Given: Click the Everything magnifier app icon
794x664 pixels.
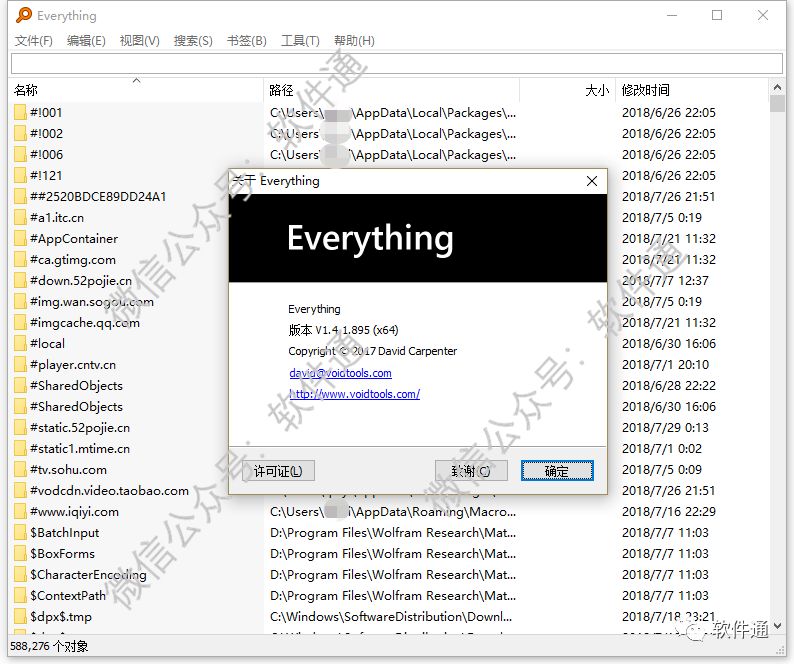Looking at the screenshot, I should tap(23, 15).
